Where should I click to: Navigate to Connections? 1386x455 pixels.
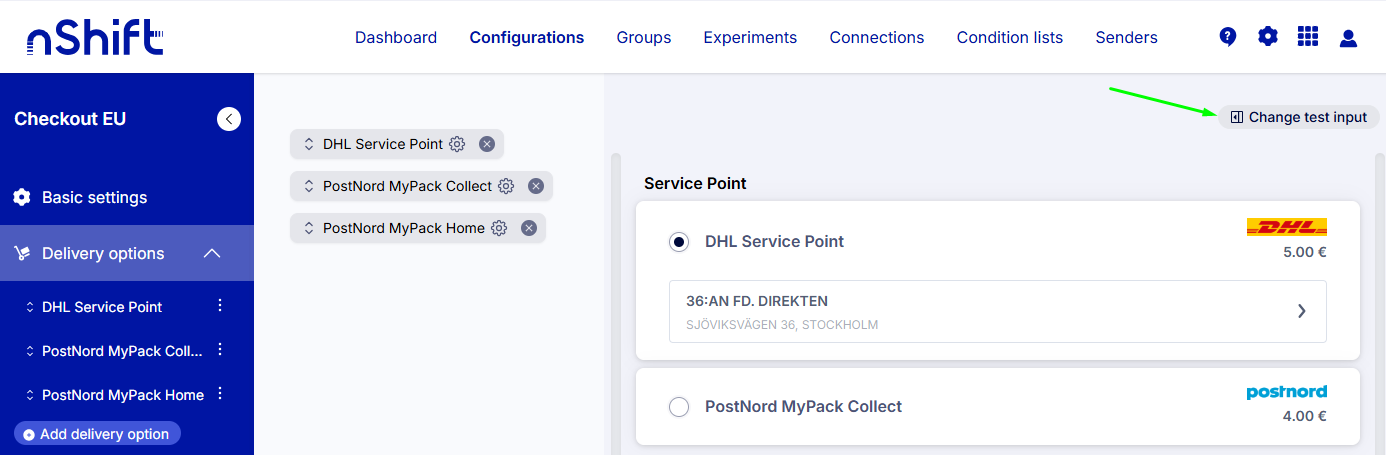pyautogui.click(x=877, y=37)
